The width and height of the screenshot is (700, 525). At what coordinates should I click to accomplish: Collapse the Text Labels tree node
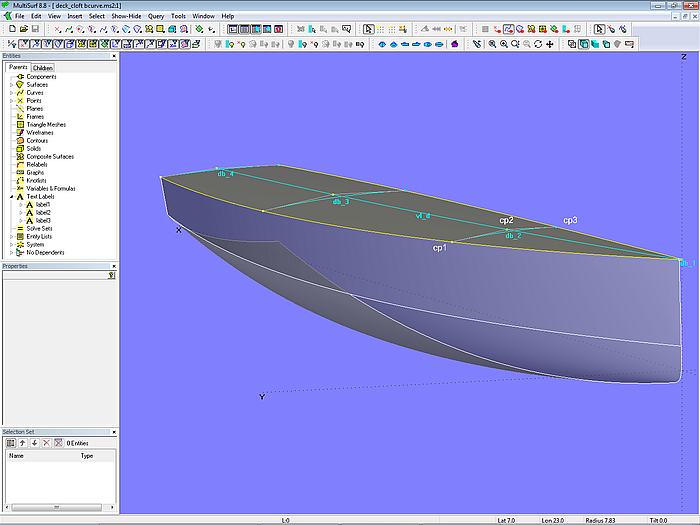click(x=11, y=197)
